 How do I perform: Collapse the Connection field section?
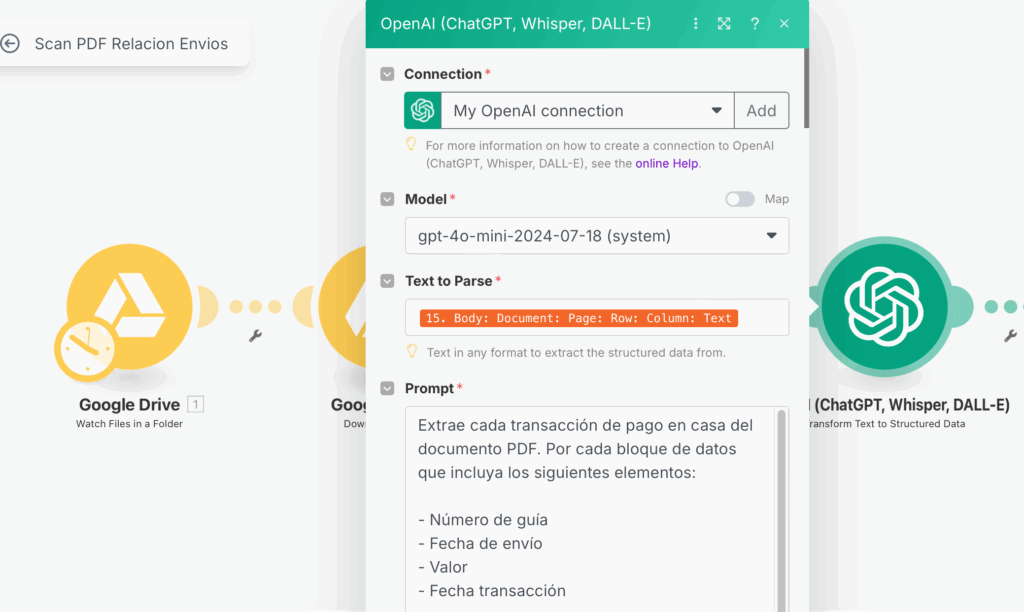[x=387, y=74]
